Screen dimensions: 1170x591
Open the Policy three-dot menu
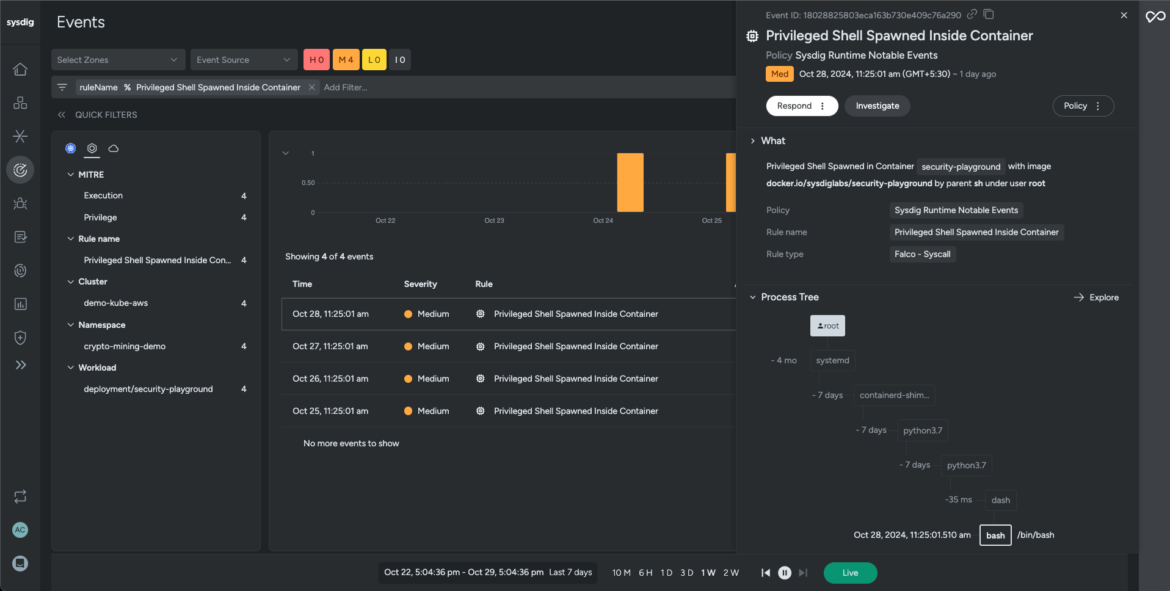[x=1098, y=106]
